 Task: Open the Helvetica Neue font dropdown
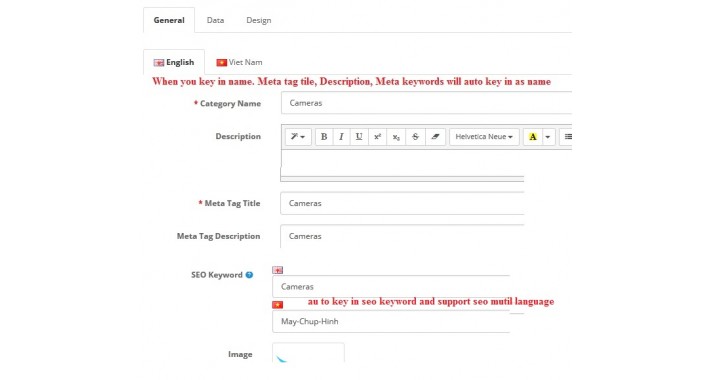pos(484,136)
